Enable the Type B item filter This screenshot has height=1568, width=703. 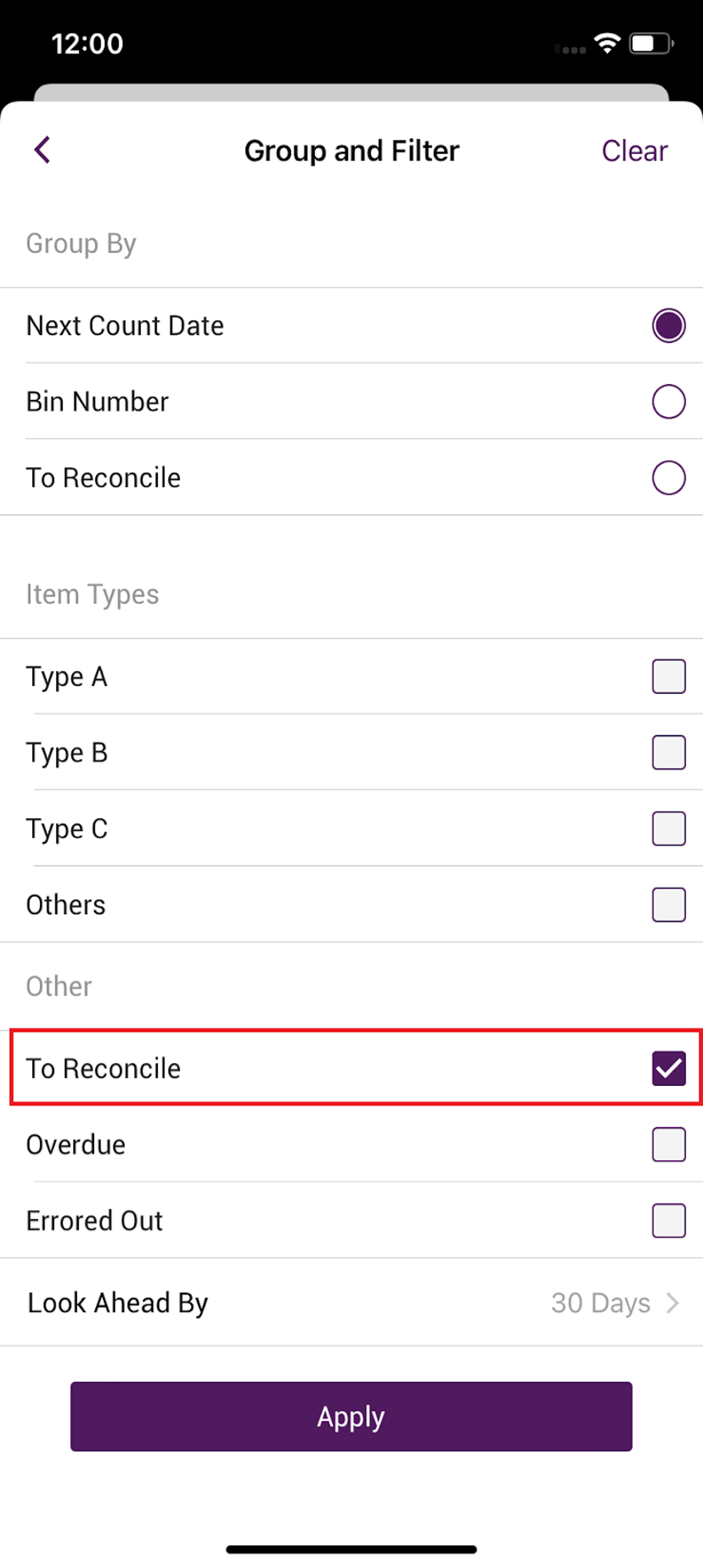(669, 752)
